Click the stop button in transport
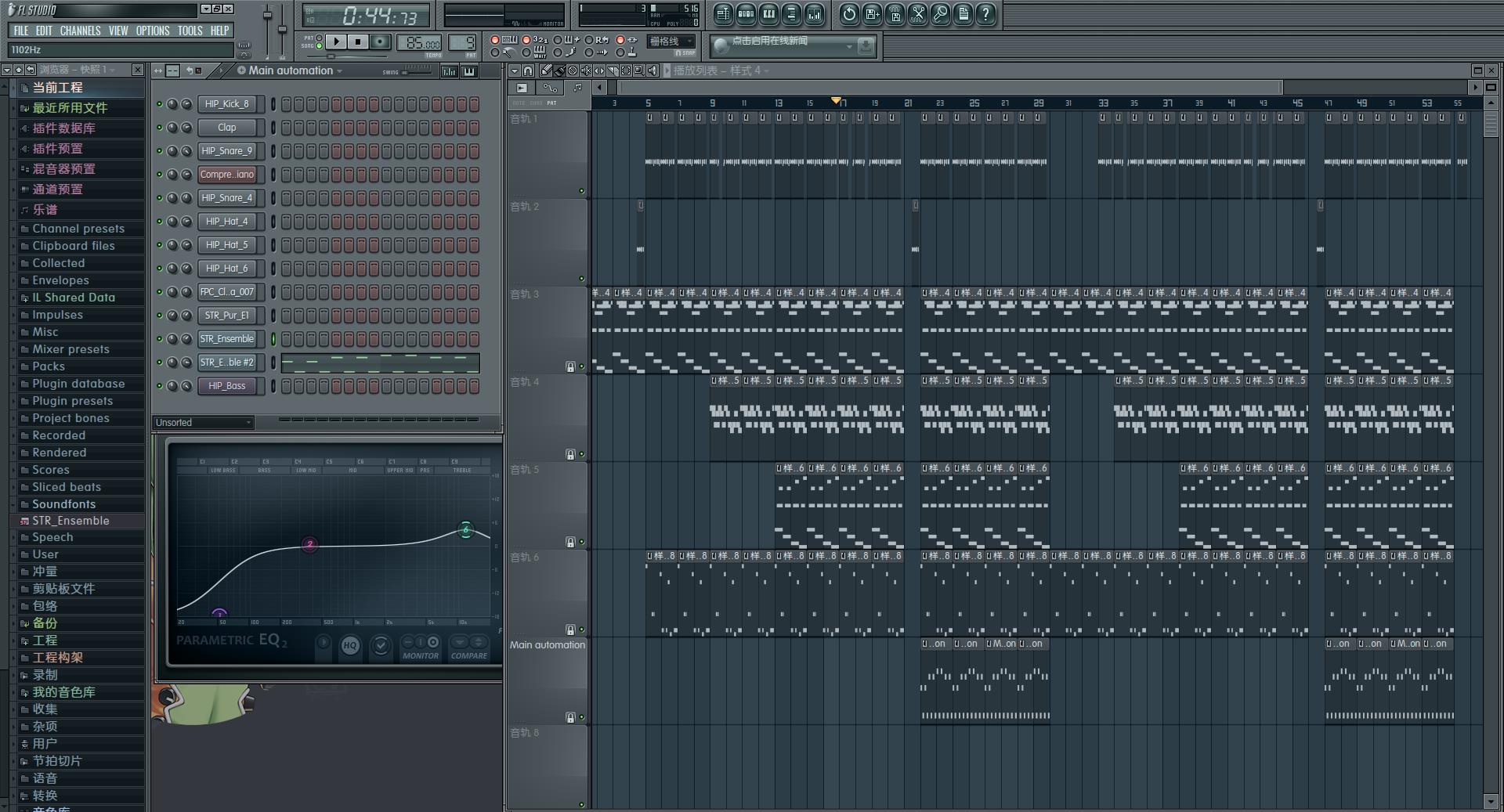1504x812 pixels. coord(358,42)
